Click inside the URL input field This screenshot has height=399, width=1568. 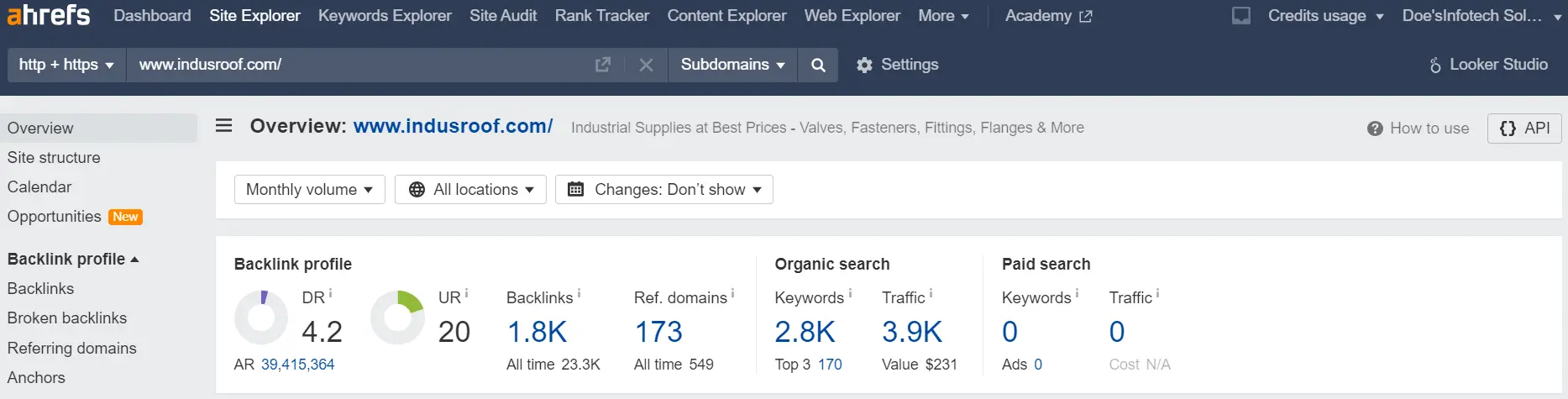[357, 65]
